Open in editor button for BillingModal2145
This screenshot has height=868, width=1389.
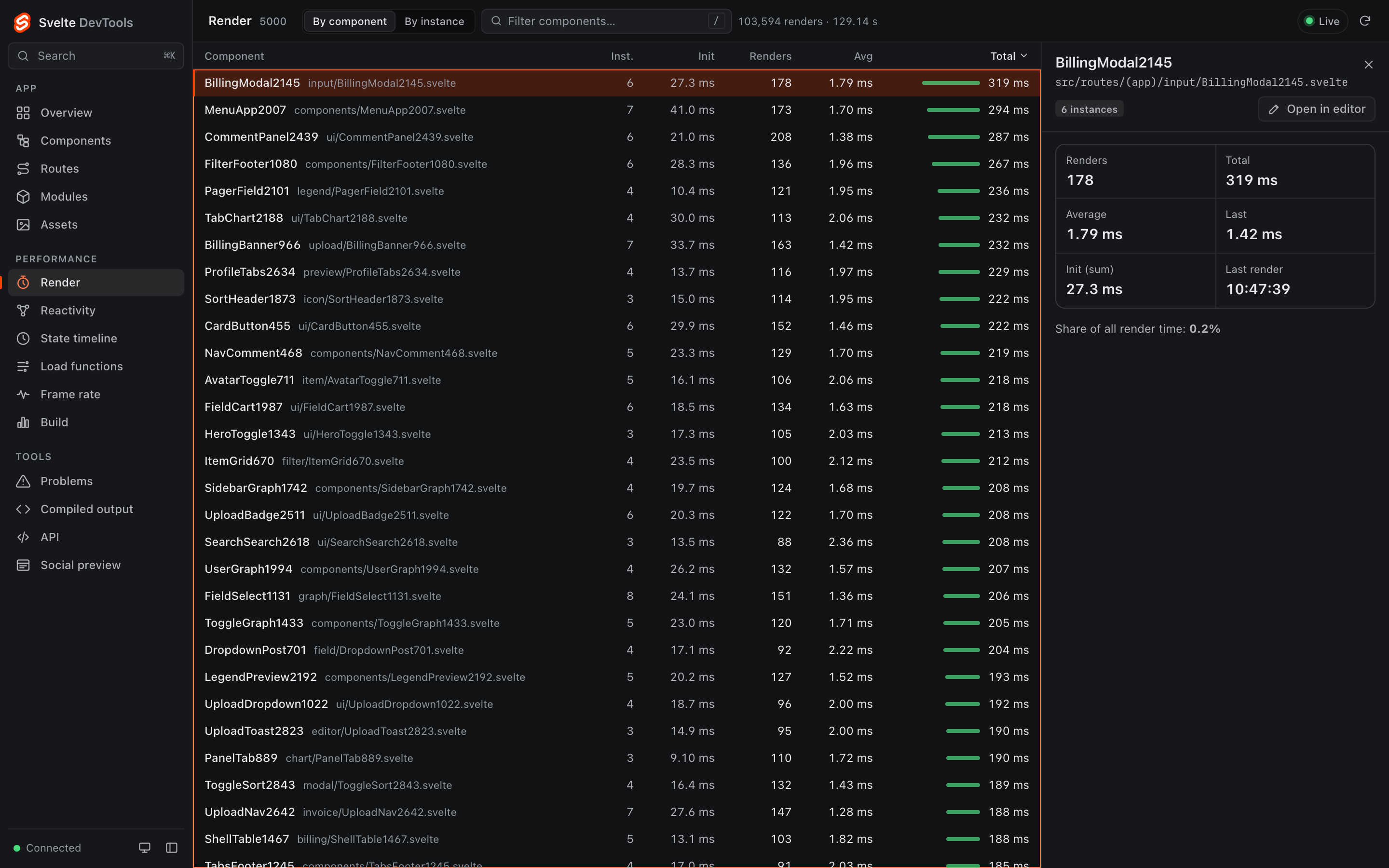coord(1316,109)
